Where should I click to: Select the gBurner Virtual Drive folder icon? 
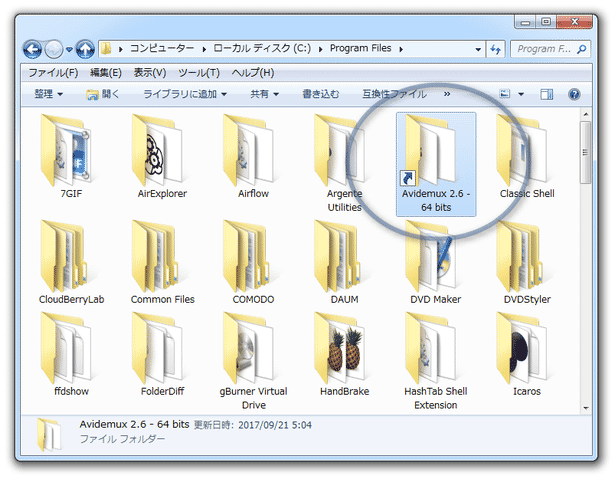(249, 348)
